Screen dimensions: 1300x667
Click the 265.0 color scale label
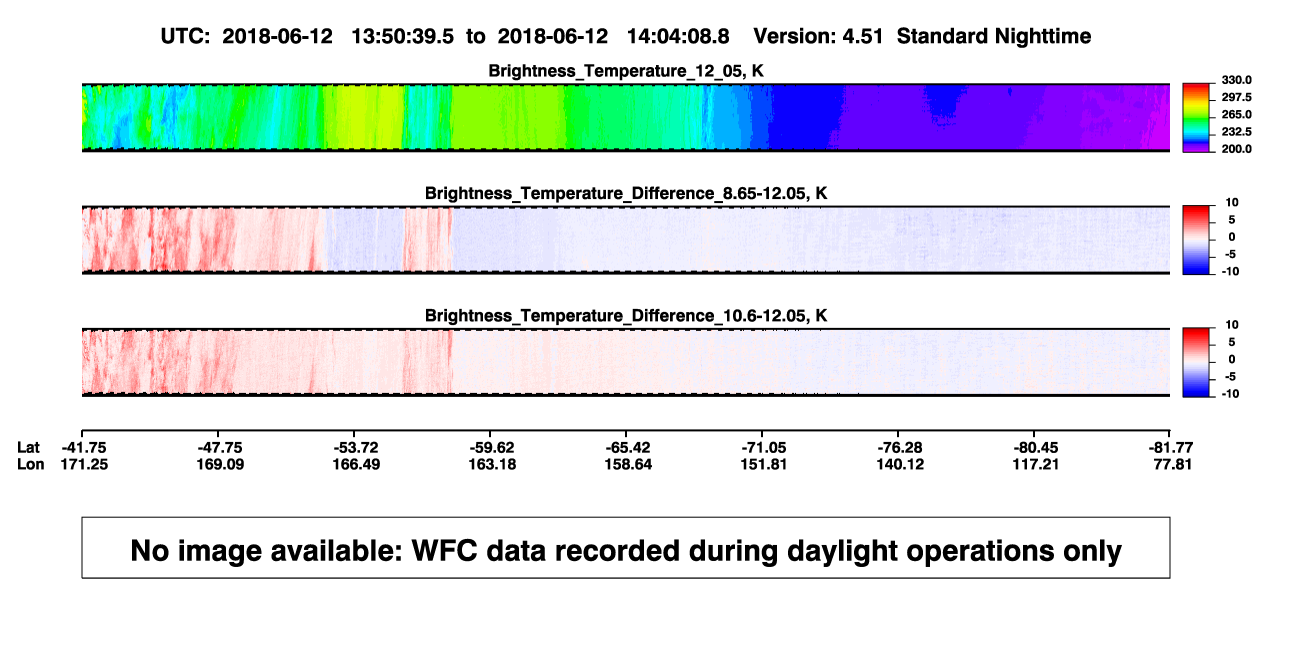tap(1237, 115)
